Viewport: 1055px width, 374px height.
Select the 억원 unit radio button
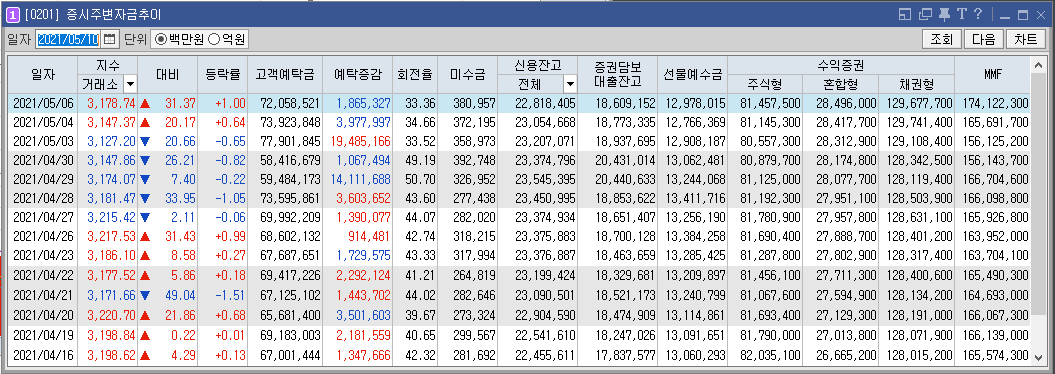(227, 39)
